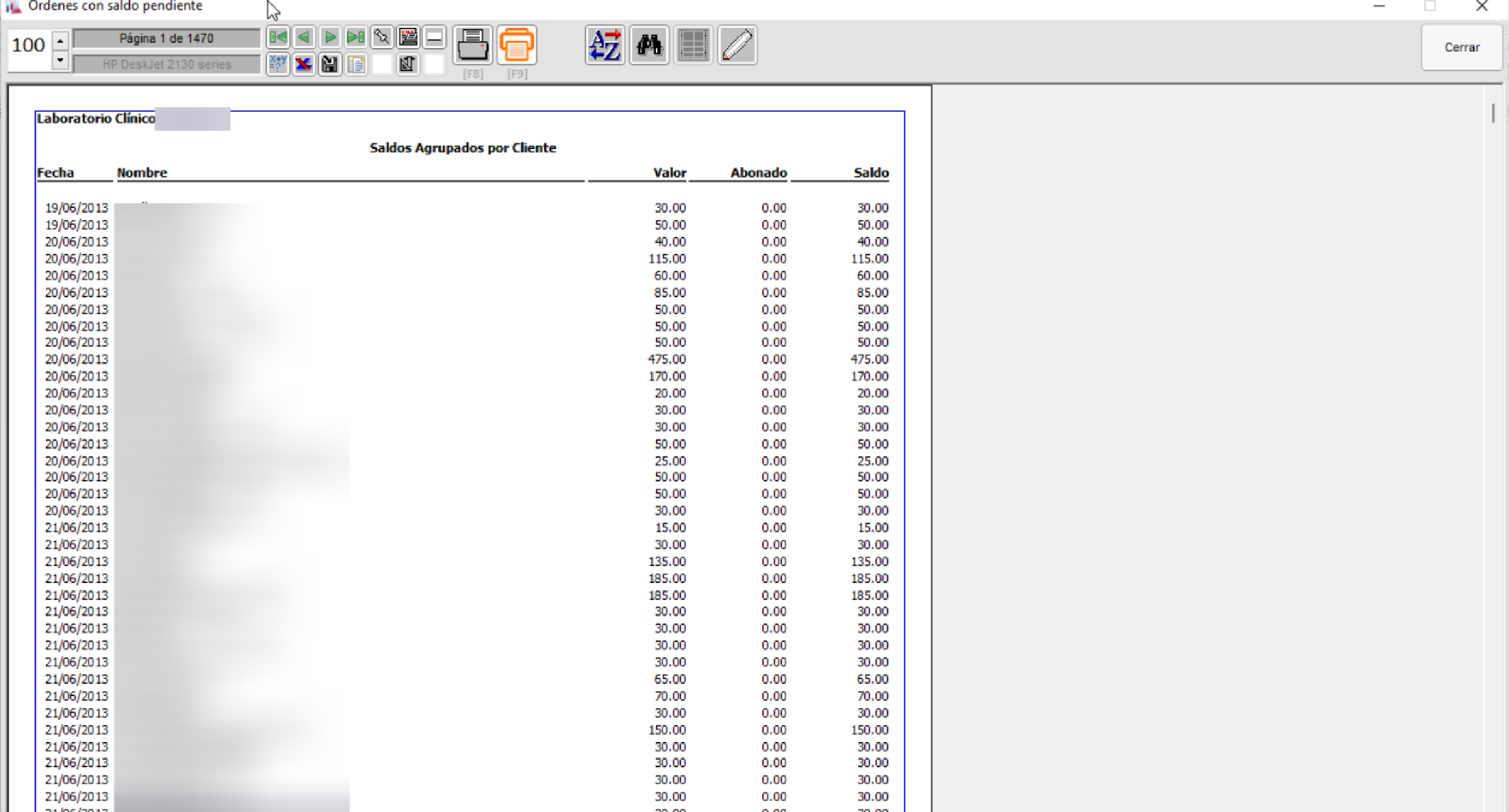Advance to next report page
The image size is (1509, 812).
pyautogui.click(x=330, y=38)
